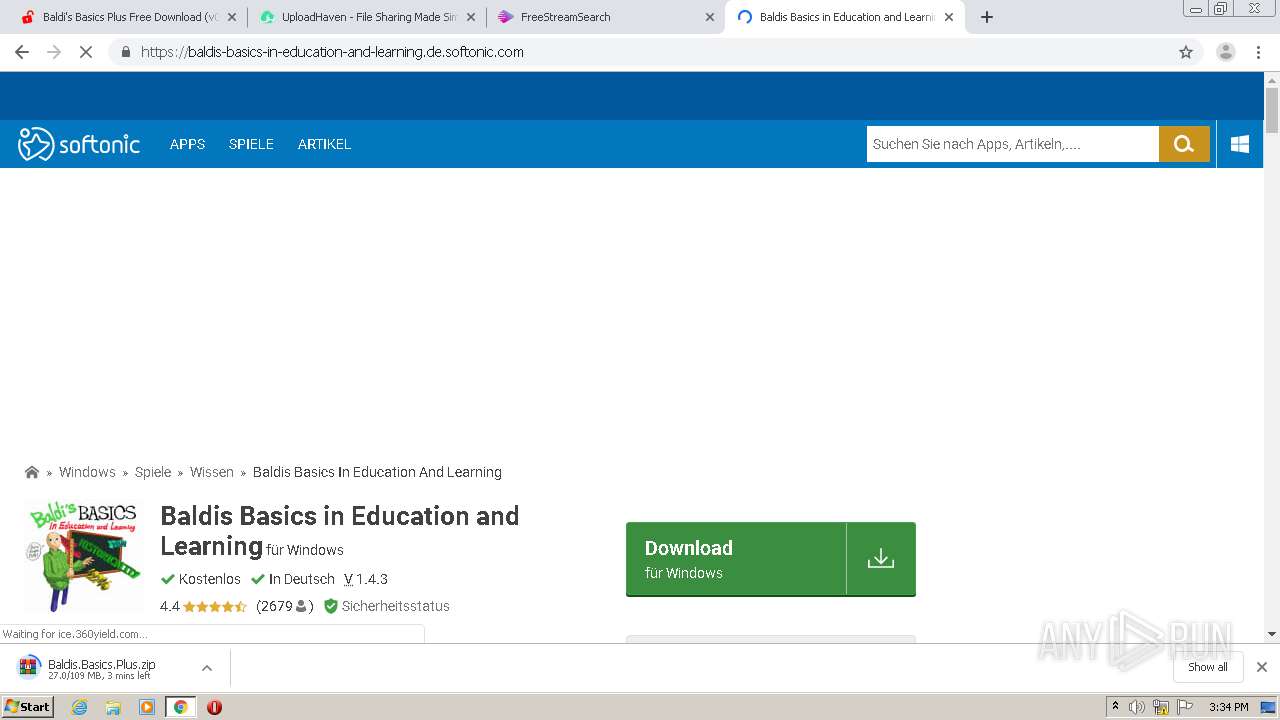
Task: Click the volume speaker tray icon
Action: [1137, 707]
